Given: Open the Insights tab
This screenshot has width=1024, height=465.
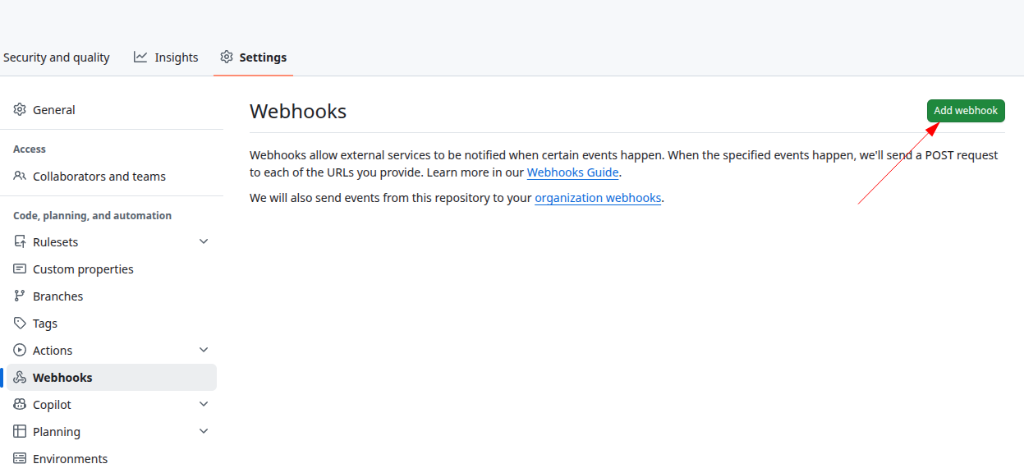Looking at the screenshot, I should tap(166, 57).
